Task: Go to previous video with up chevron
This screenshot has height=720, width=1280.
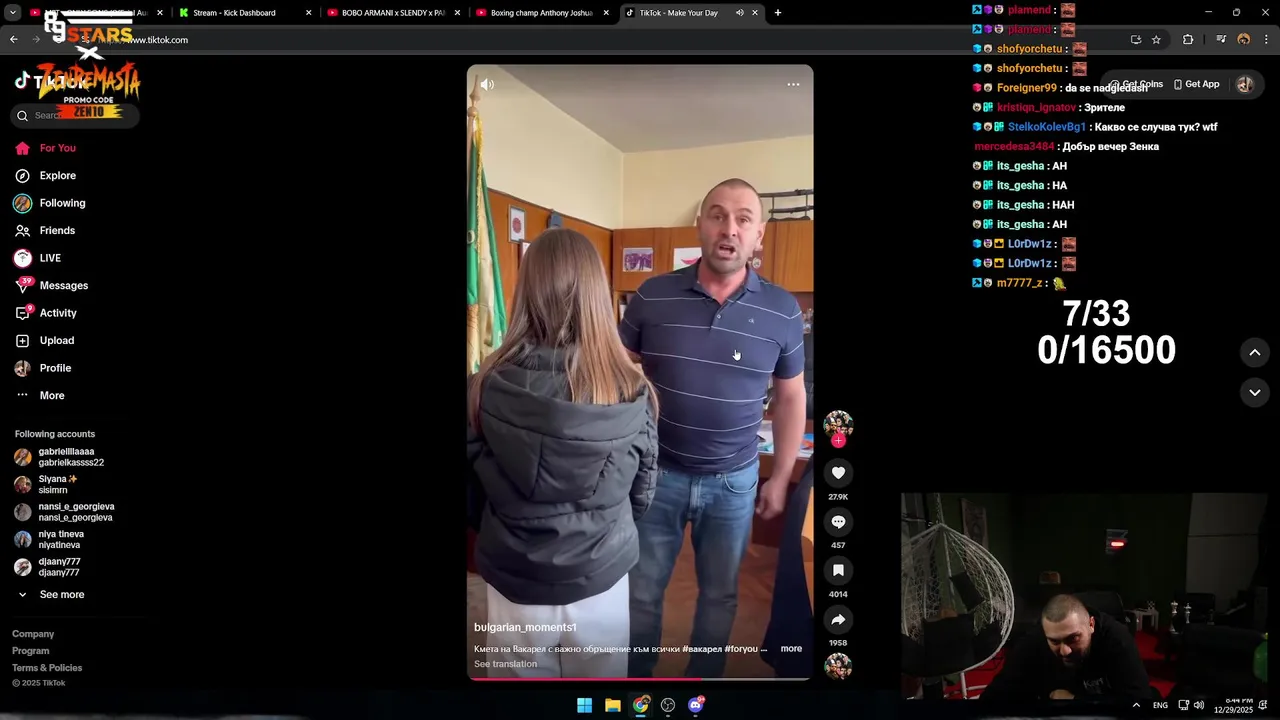Action: [1254, 353]
